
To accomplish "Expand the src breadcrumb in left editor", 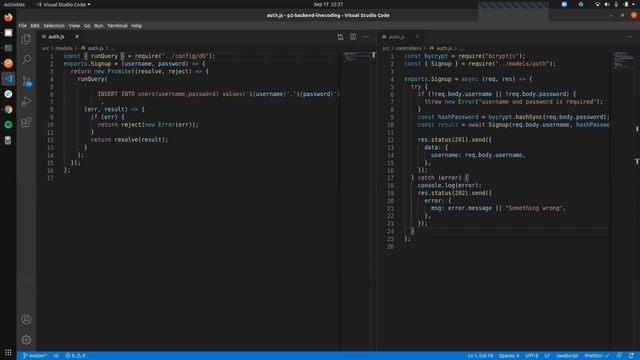I will [45, 48].
